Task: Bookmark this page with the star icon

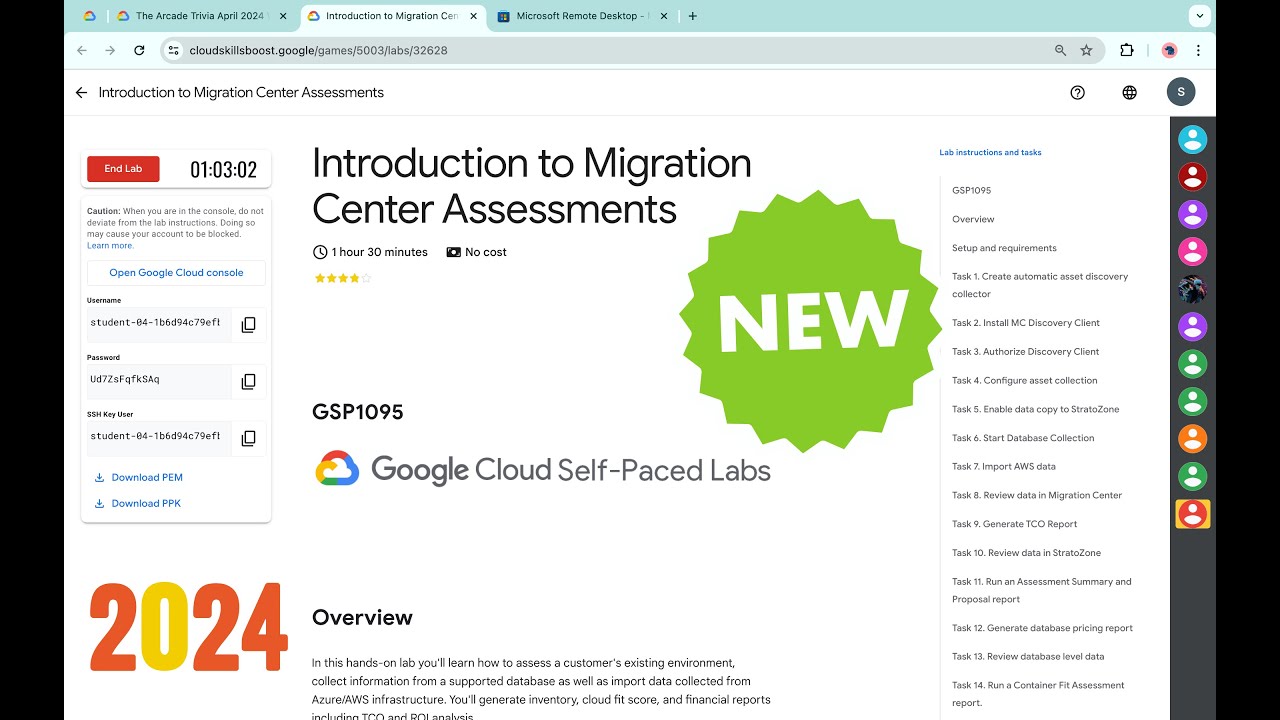Action: [x=1087, y=50]
